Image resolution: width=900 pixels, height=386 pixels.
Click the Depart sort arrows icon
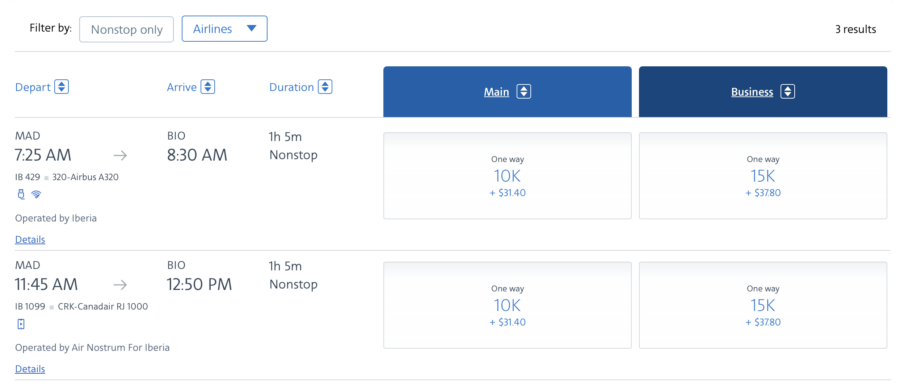coord(62,87)
